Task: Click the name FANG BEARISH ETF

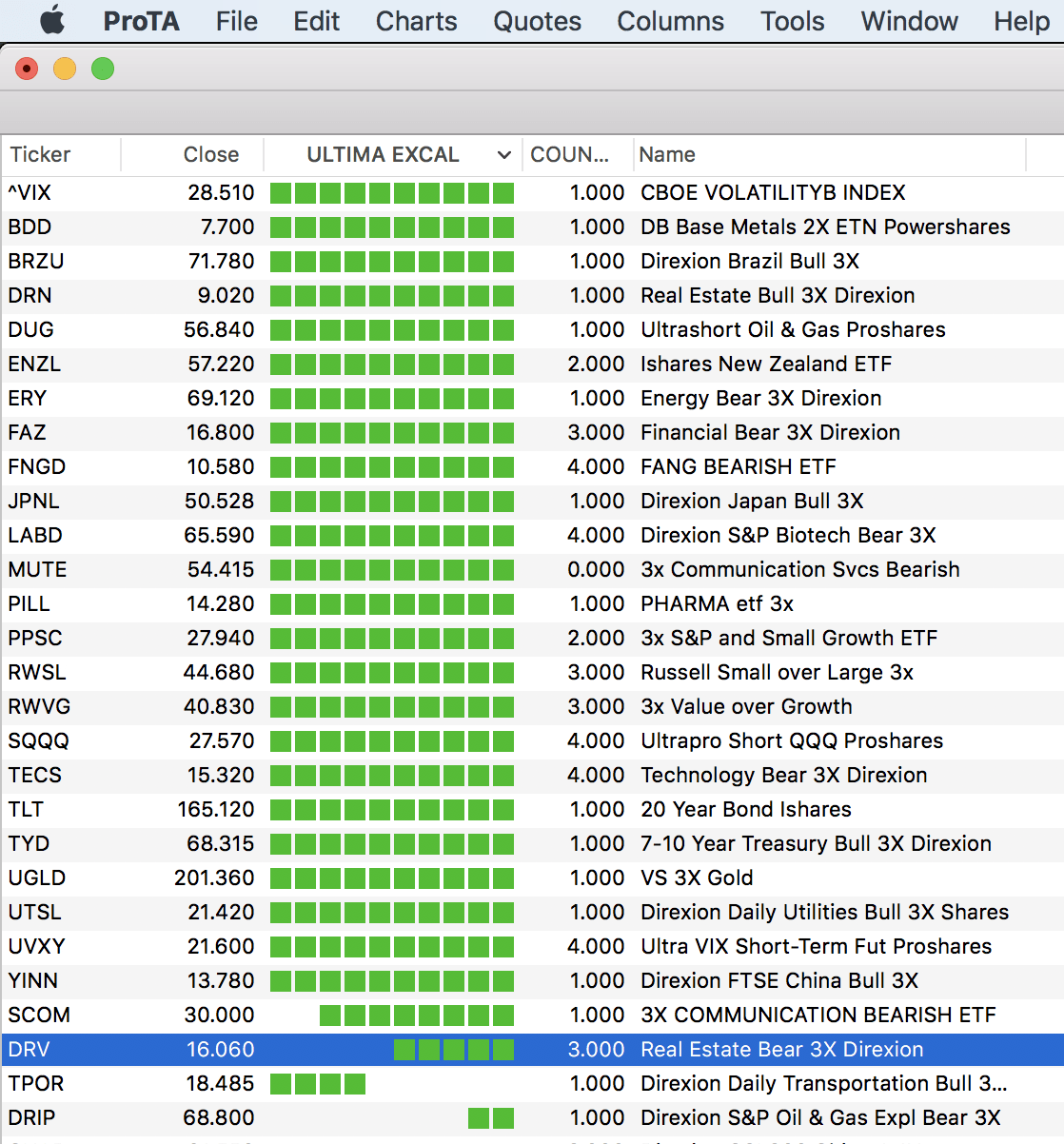Action: point(739,466)
